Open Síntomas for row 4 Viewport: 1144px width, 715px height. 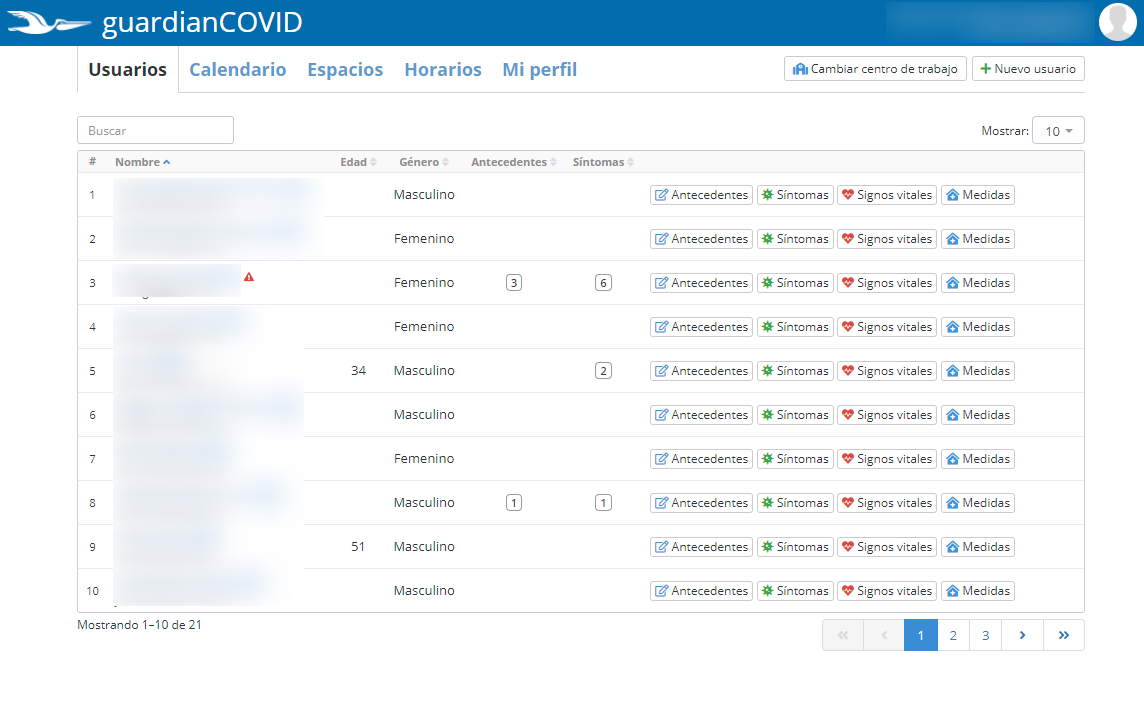click(795, 327)
